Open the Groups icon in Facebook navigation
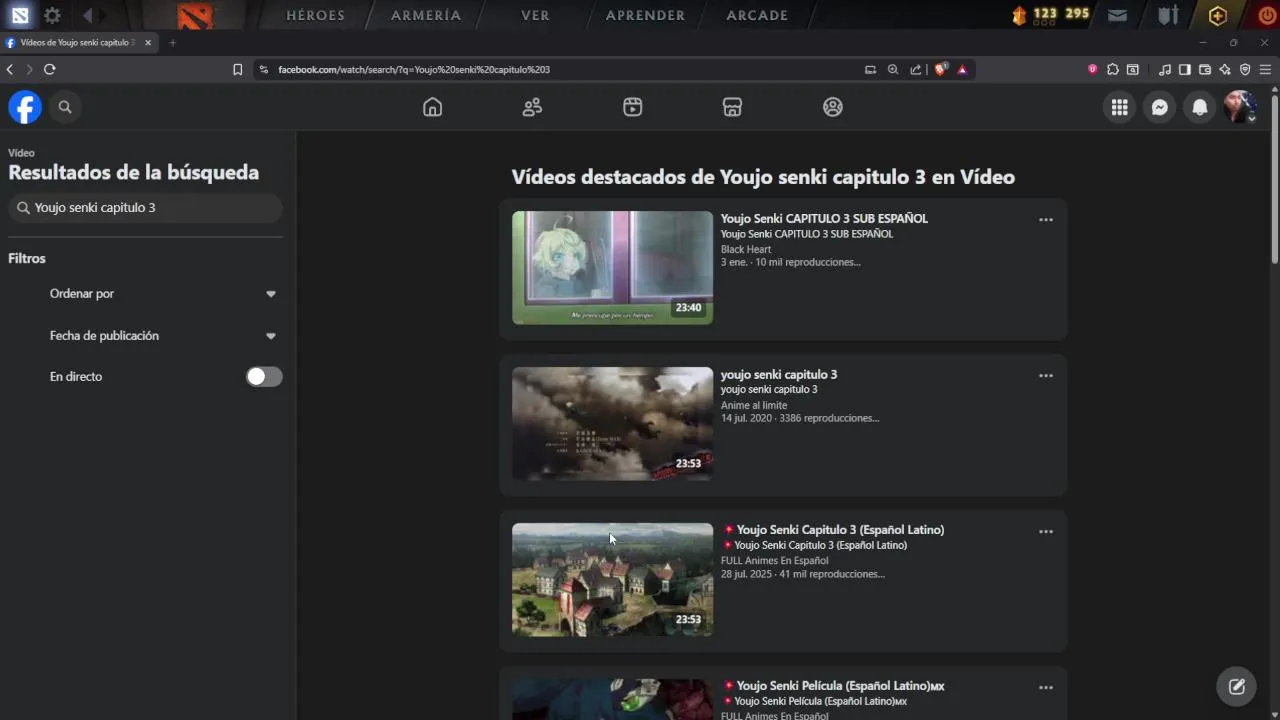Image resolution: width=1280 pixels, height=720 pixels. [x=832, y=107]
